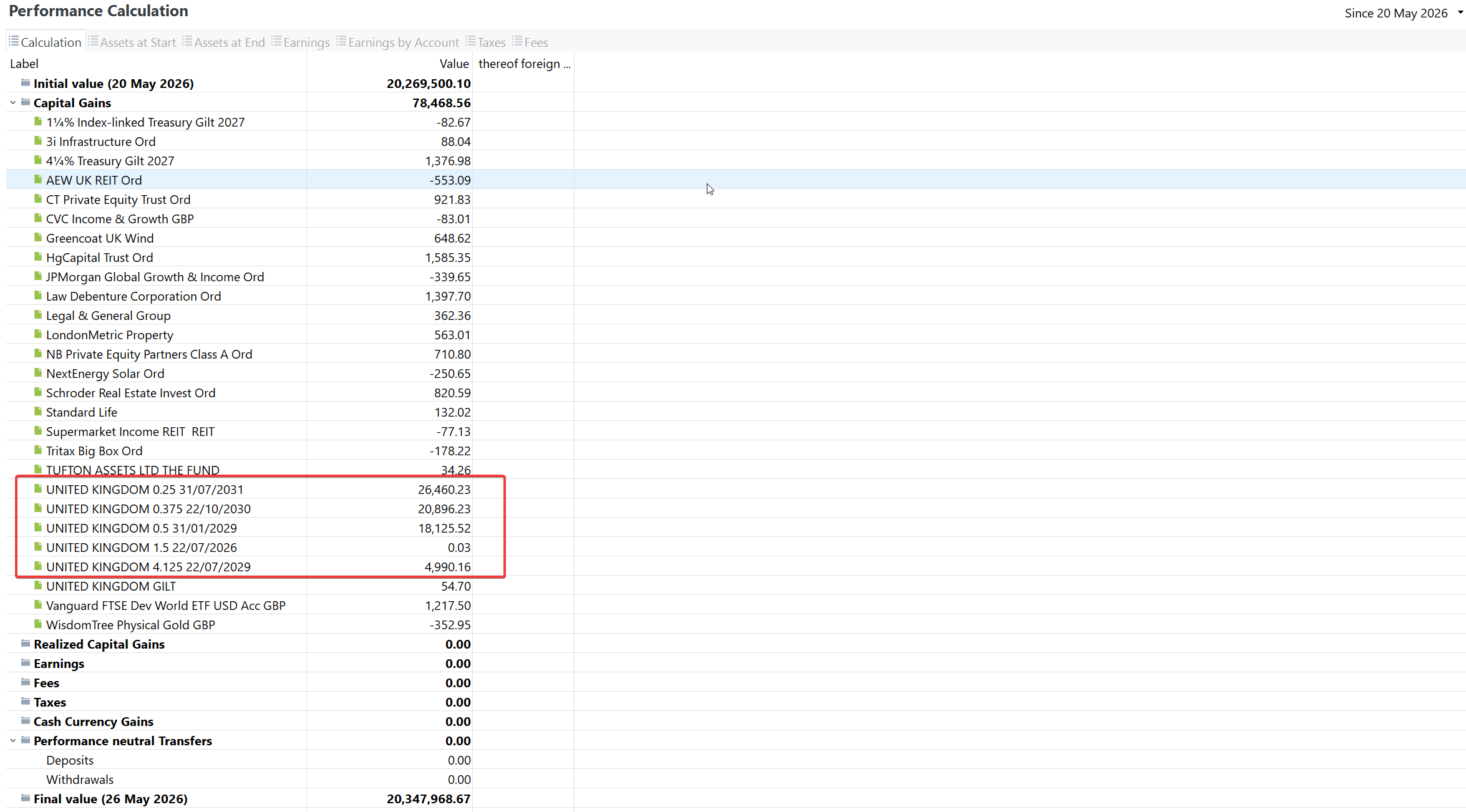This screenshot has width=1466, height=812.
Task: Click the Performance Calculation title
Action: tap(99, 11)
